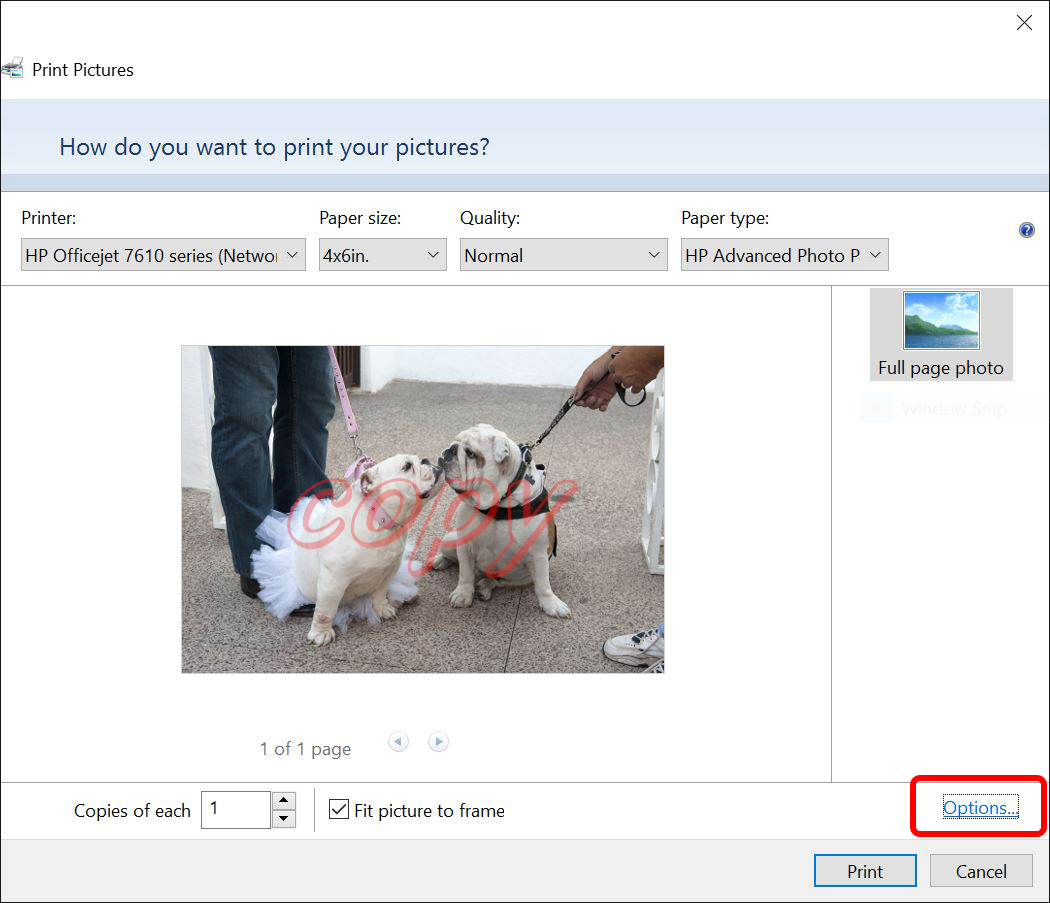Click the printer icon beside Print Pictures

[12, 68]
